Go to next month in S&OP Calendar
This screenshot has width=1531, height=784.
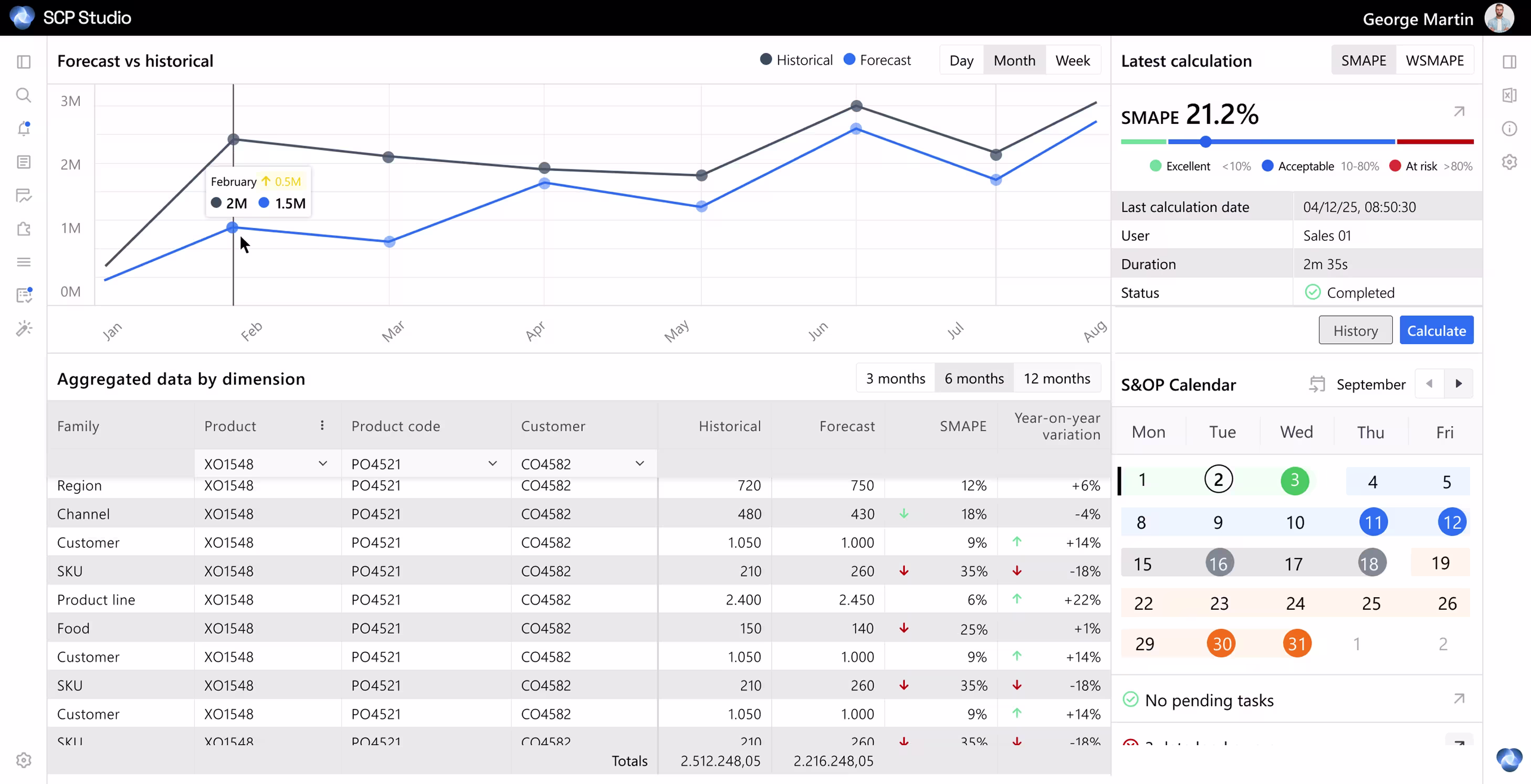[1458, 384]
